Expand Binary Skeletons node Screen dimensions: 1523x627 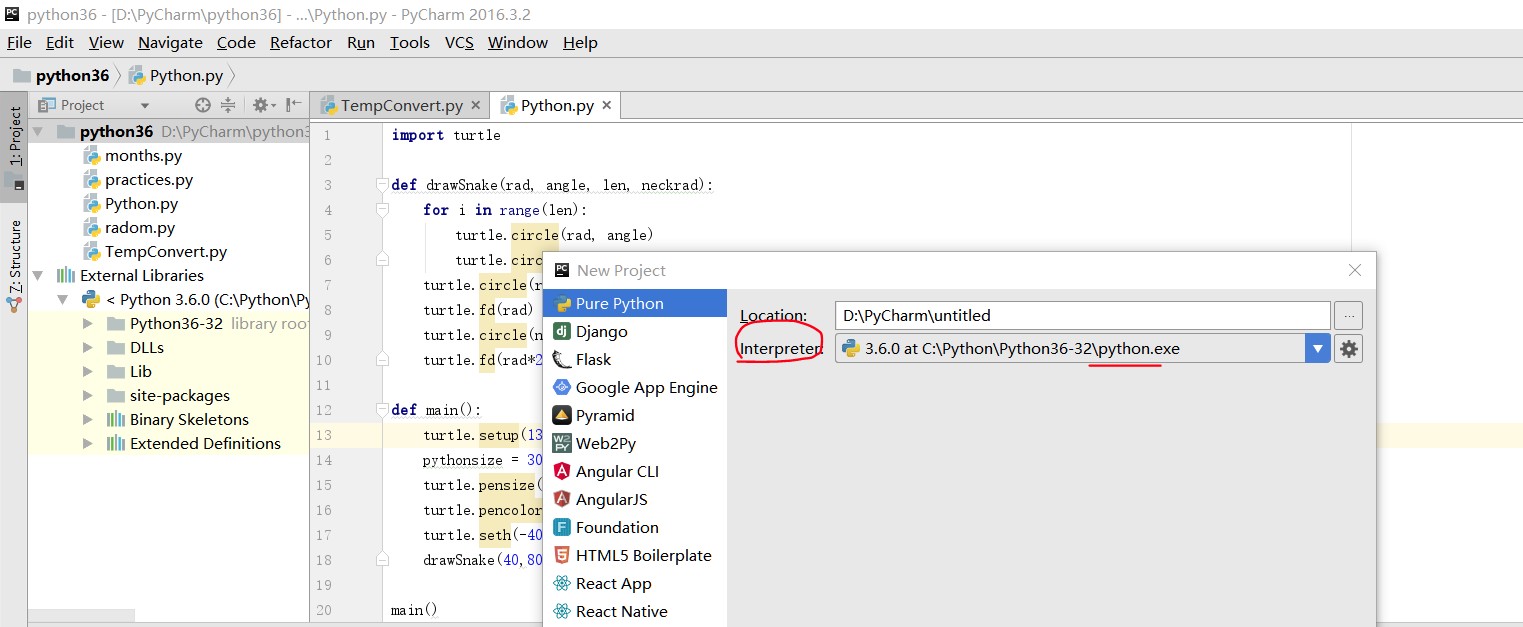coord(88,419)
